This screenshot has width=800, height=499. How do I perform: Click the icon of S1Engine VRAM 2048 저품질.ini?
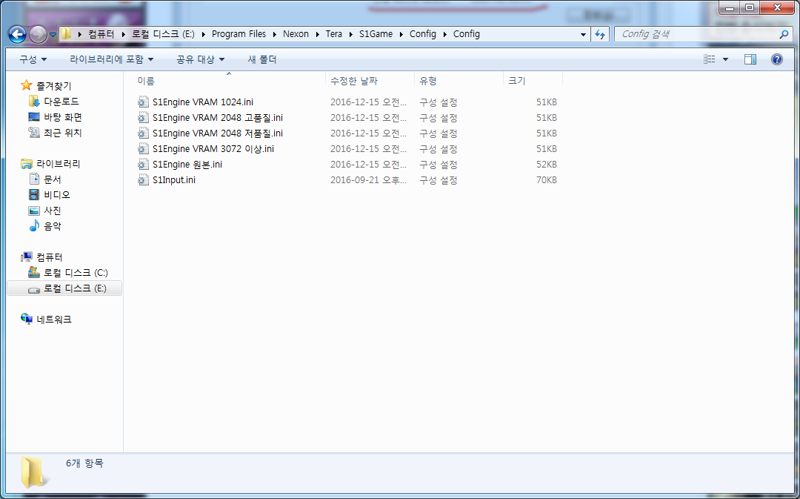pos(143,133)
